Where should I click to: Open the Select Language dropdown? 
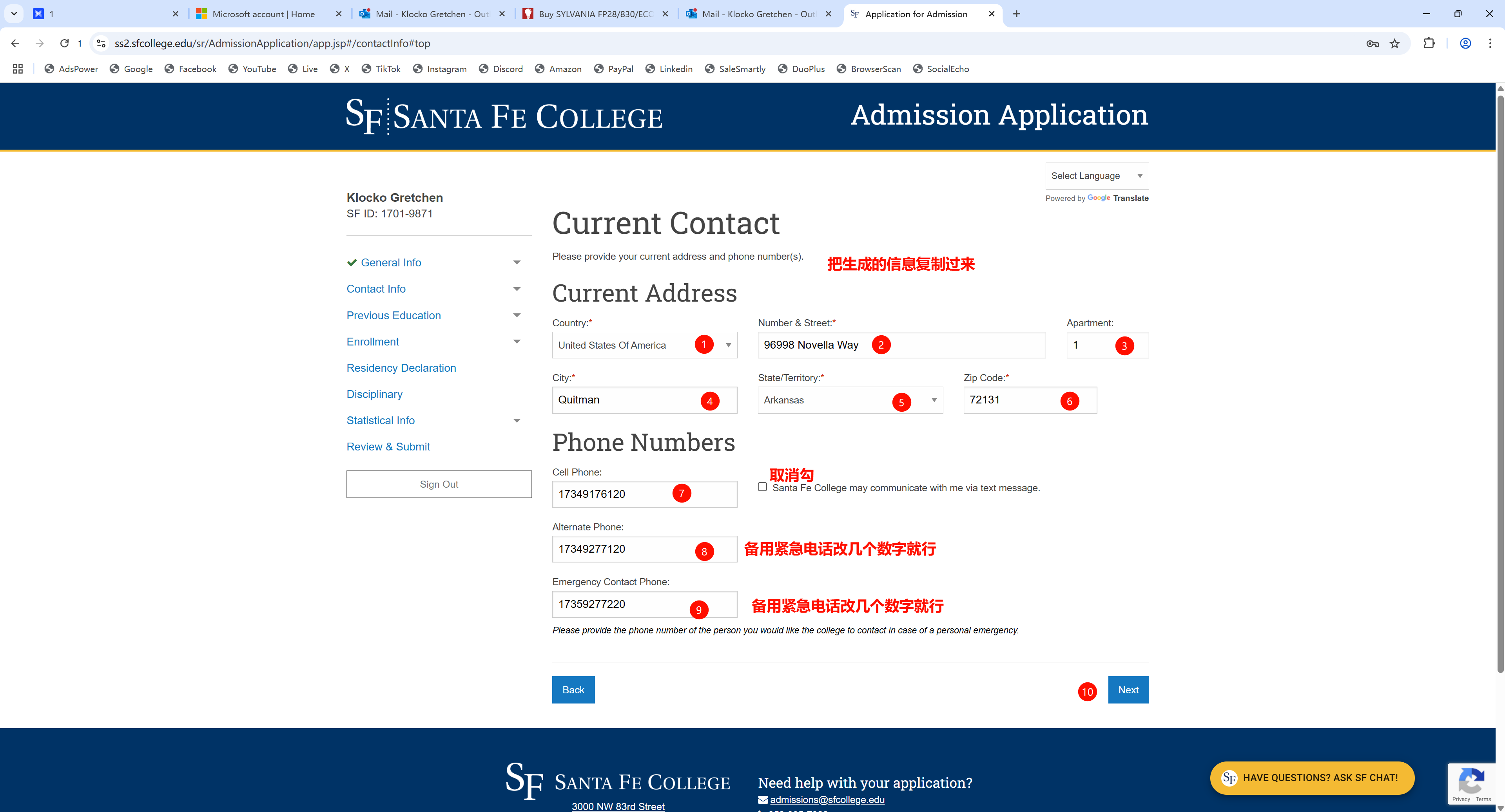click(x=1097, y=176)
